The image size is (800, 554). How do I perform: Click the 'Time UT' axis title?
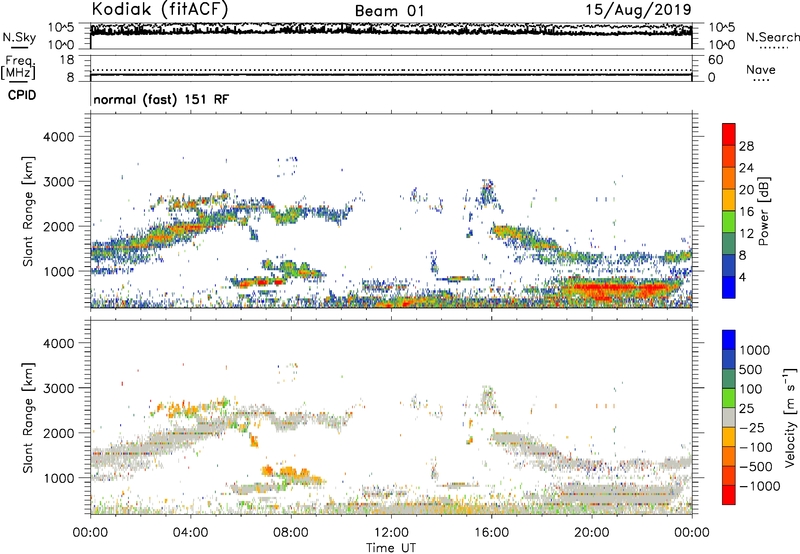pos(391,547)
